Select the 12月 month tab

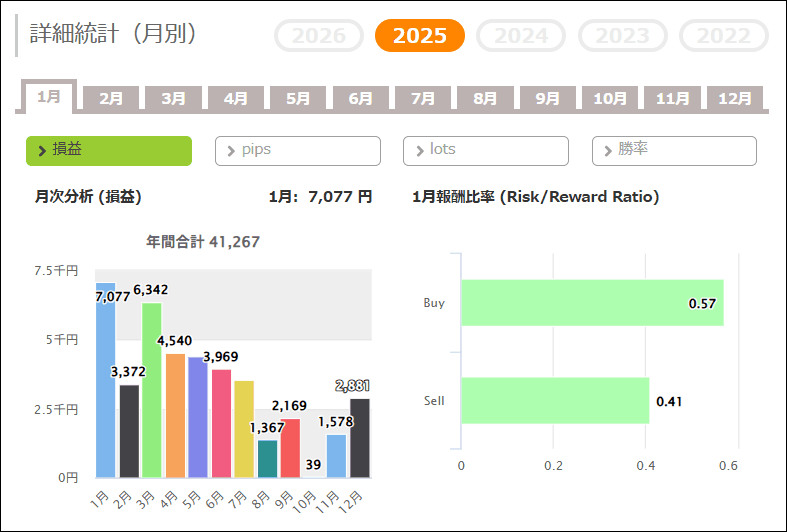735,99
